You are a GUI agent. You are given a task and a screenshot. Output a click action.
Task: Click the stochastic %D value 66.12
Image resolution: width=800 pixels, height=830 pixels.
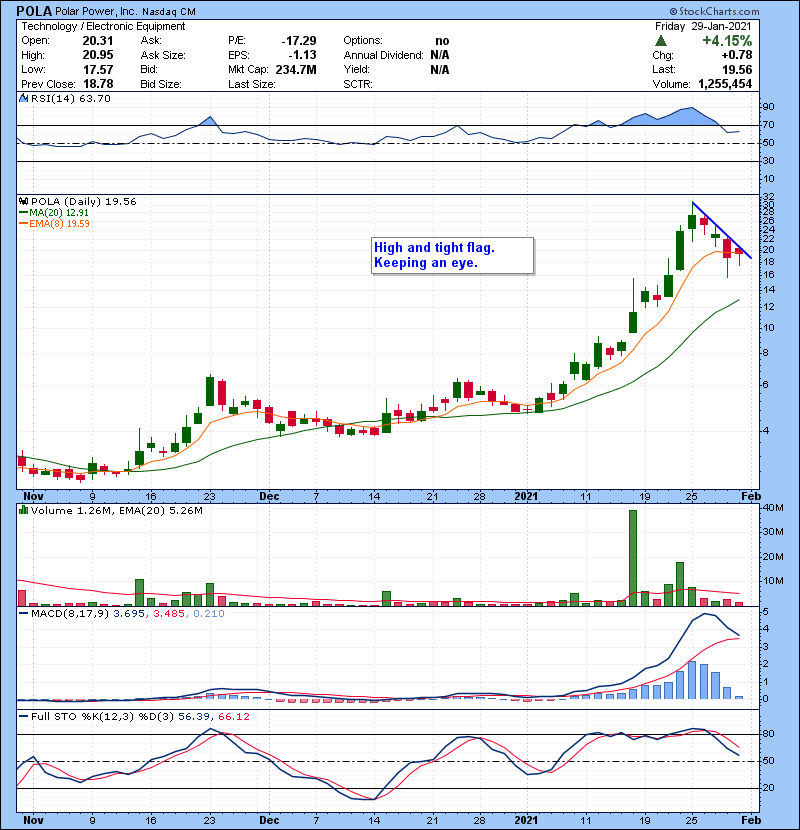click(233, 716)
